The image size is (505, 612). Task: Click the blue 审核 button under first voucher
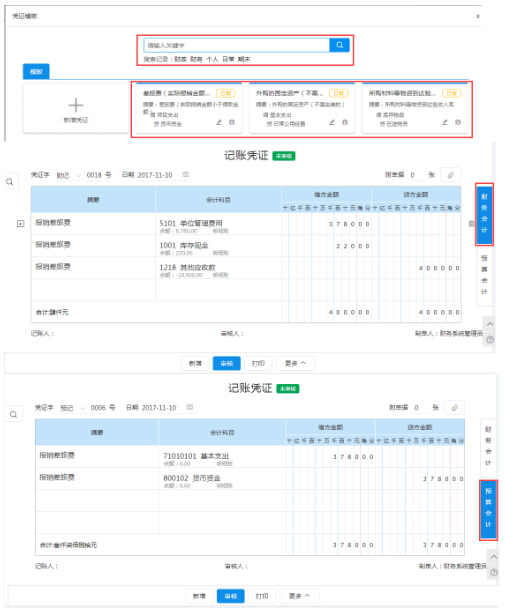tap(226, 363)
